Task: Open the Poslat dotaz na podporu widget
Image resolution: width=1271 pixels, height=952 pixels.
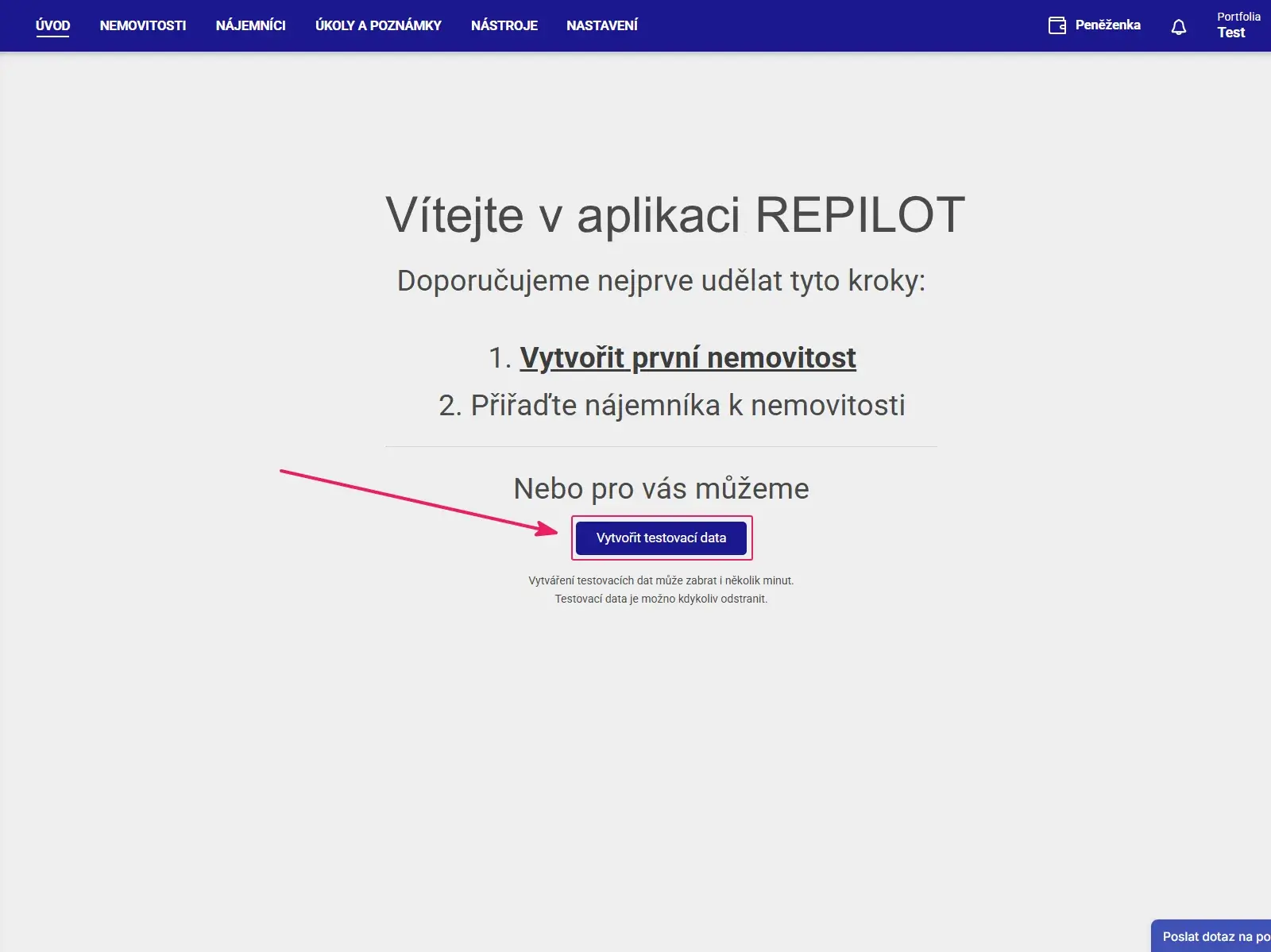Action: pos(1211,936)
